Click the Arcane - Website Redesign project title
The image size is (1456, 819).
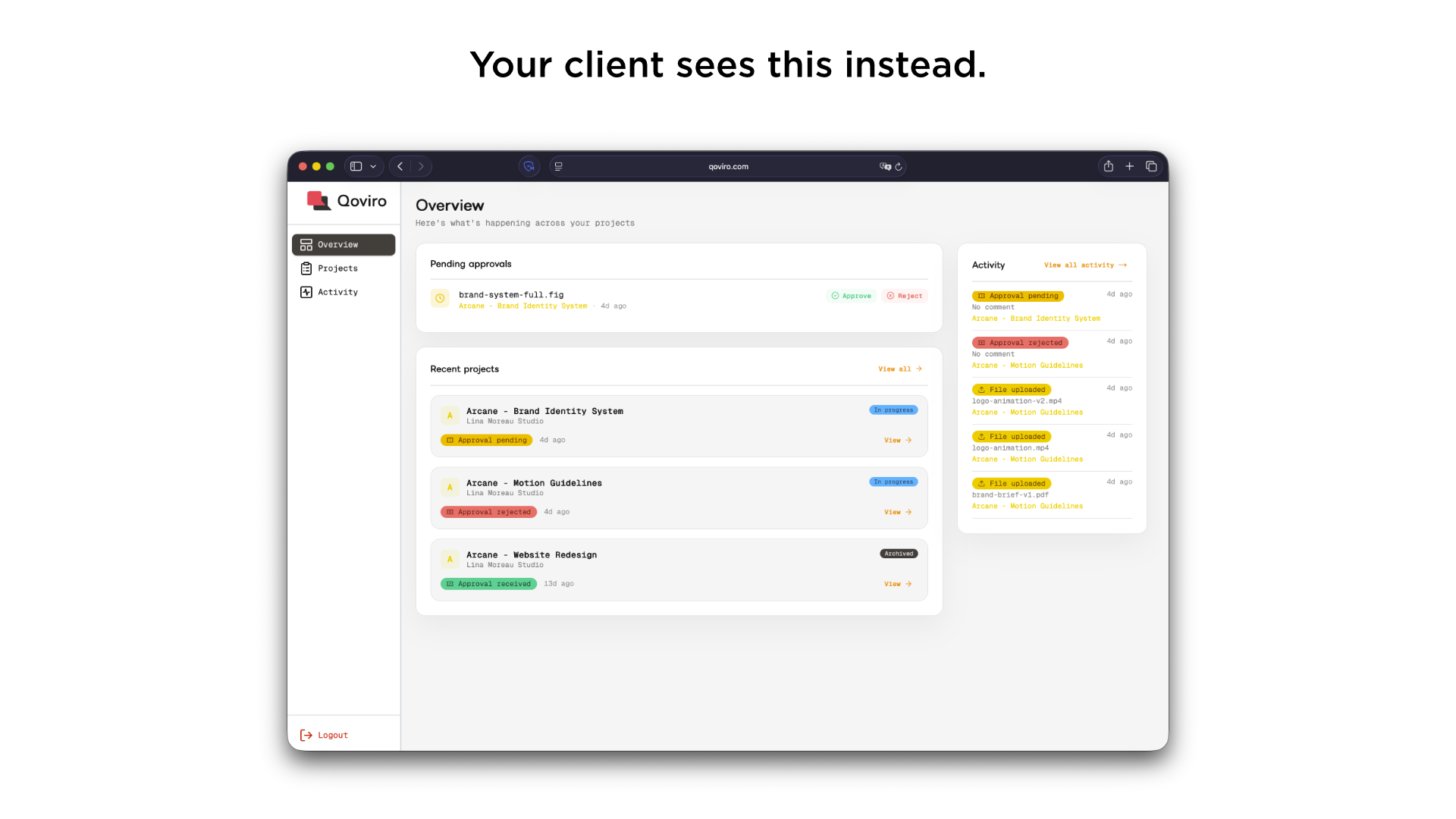(532, 555)
